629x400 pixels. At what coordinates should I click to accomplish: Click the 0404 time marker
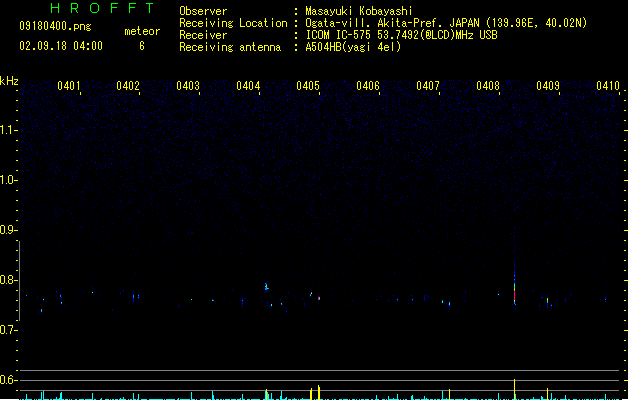click(x=248, y=86)
